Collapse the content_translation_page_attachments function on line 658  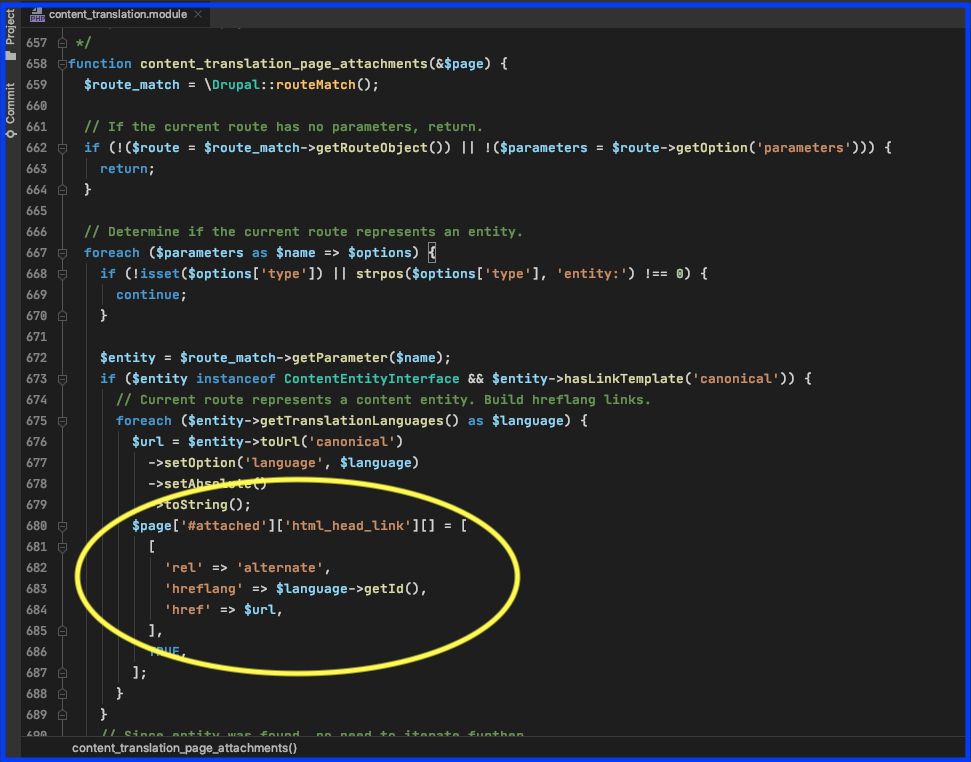(x=62, y=63)
